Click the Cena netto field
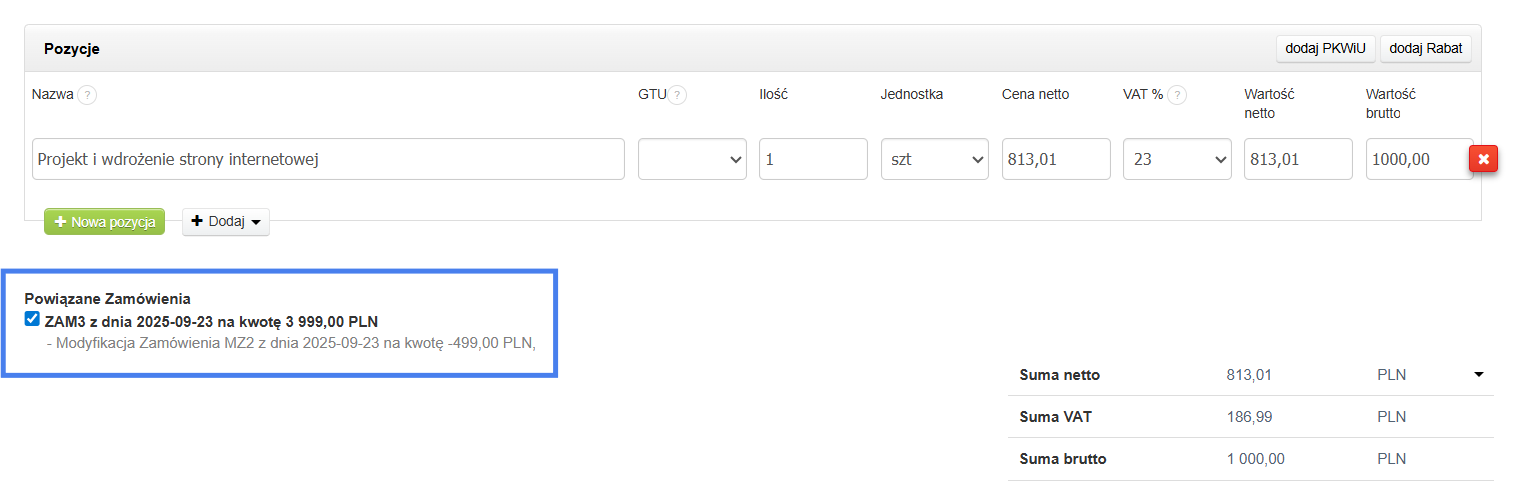 pos(1055,159)
